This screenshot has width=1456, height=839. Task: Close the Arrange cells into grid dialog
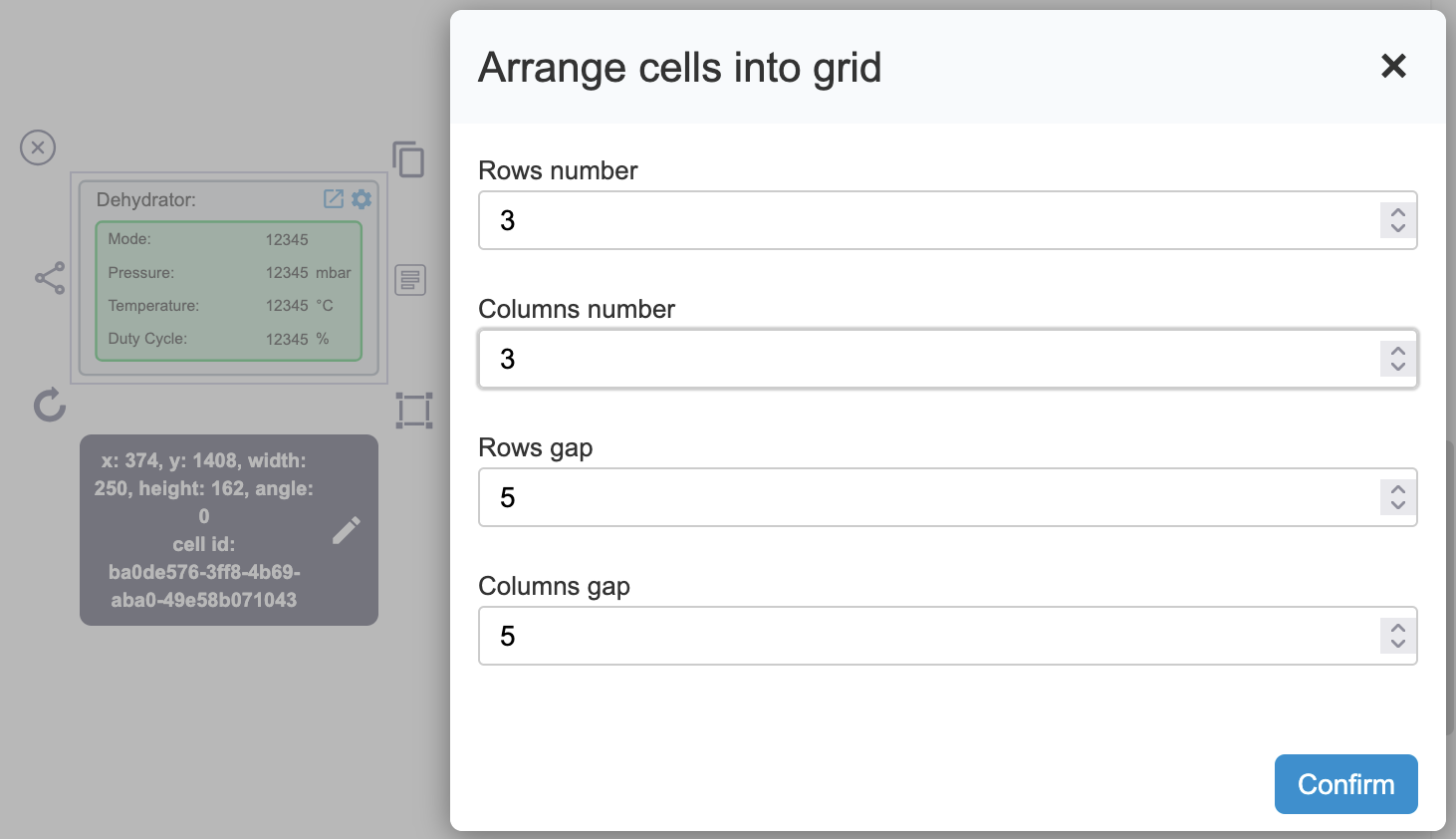1393,66
